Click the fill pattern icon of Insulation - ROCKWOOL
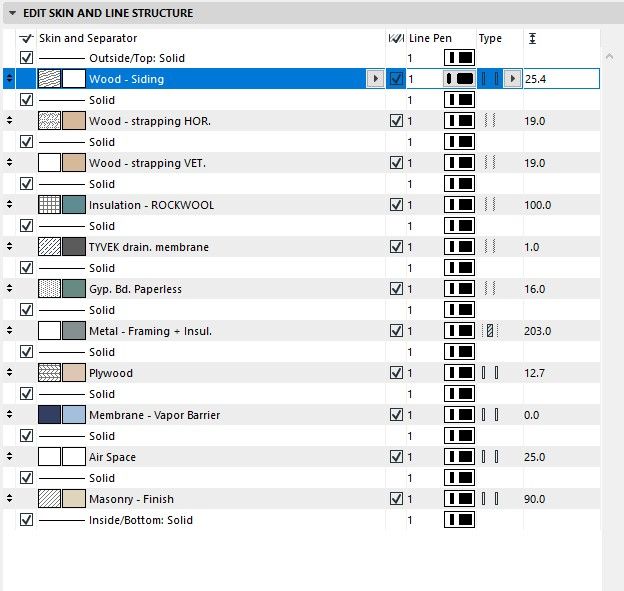 pyautogui.click(x=50, y=205)
